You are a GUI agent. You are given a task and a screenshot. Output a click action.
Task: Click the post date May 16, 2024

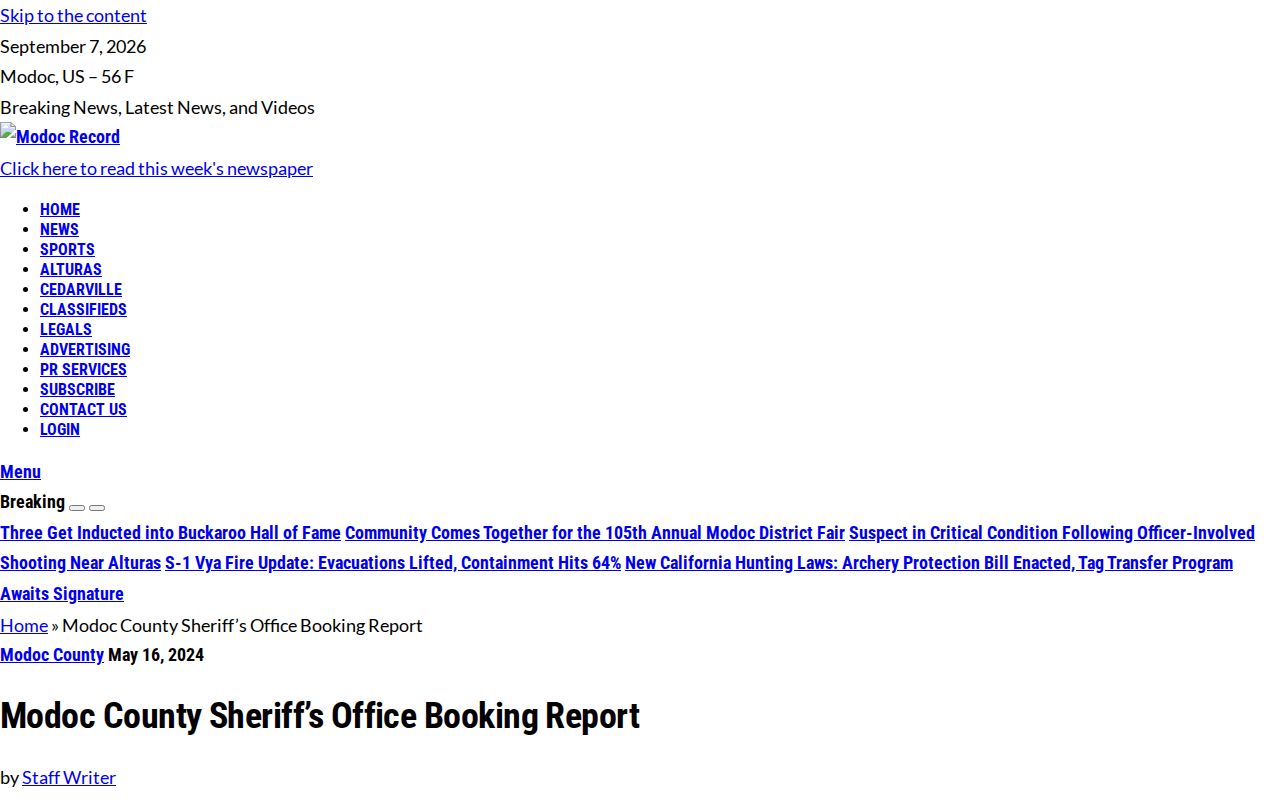click(156, 655)
